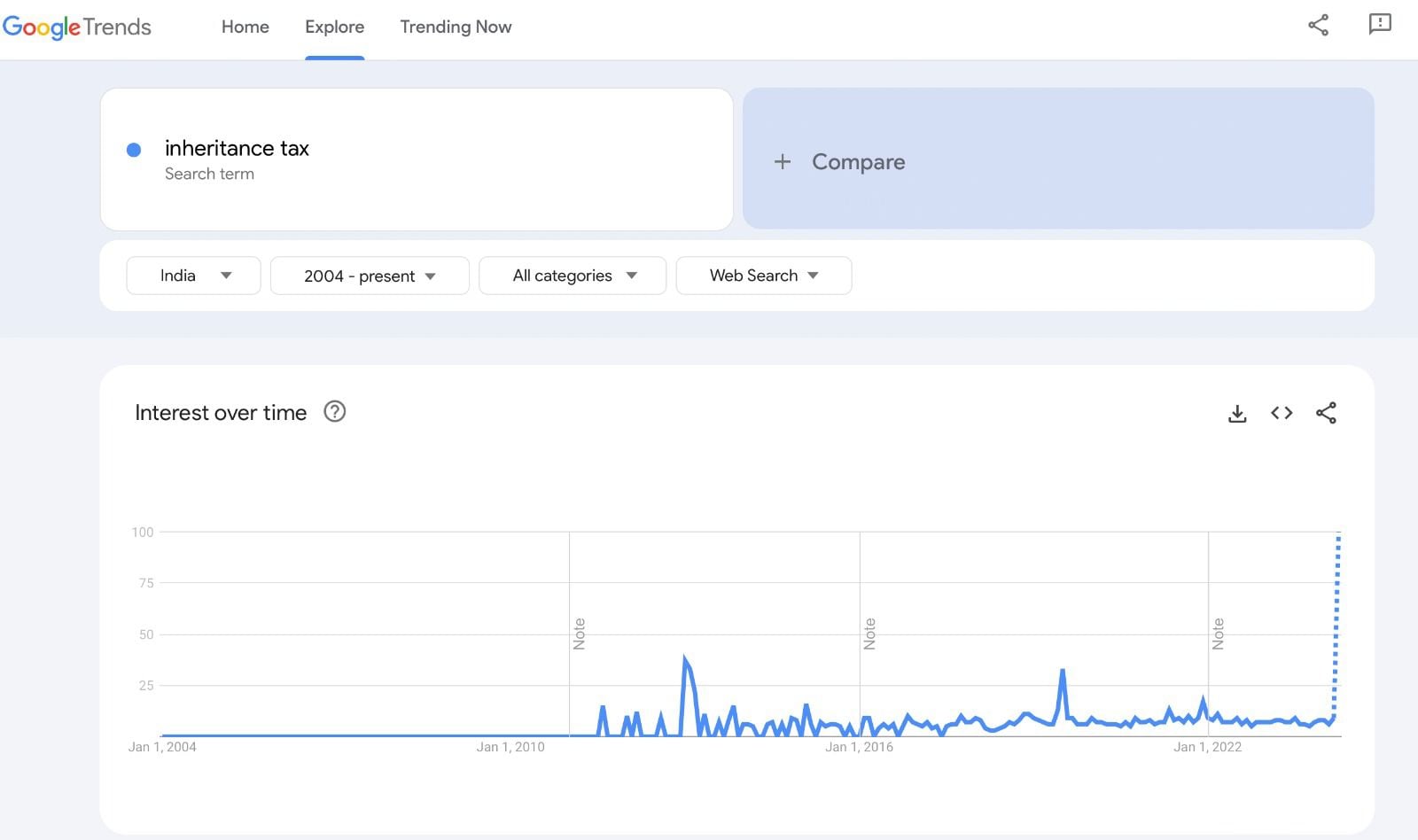
Task: Click the plus icon beside Compare
Action: coord(783,161)
